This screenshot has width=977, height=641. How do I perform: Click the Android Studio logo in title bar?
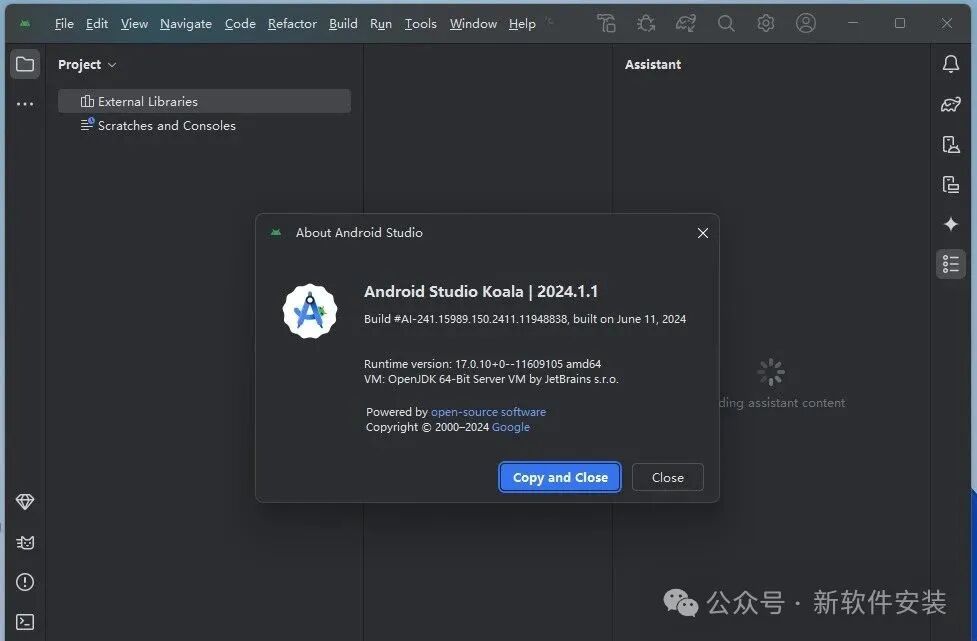tap(25, 24)
